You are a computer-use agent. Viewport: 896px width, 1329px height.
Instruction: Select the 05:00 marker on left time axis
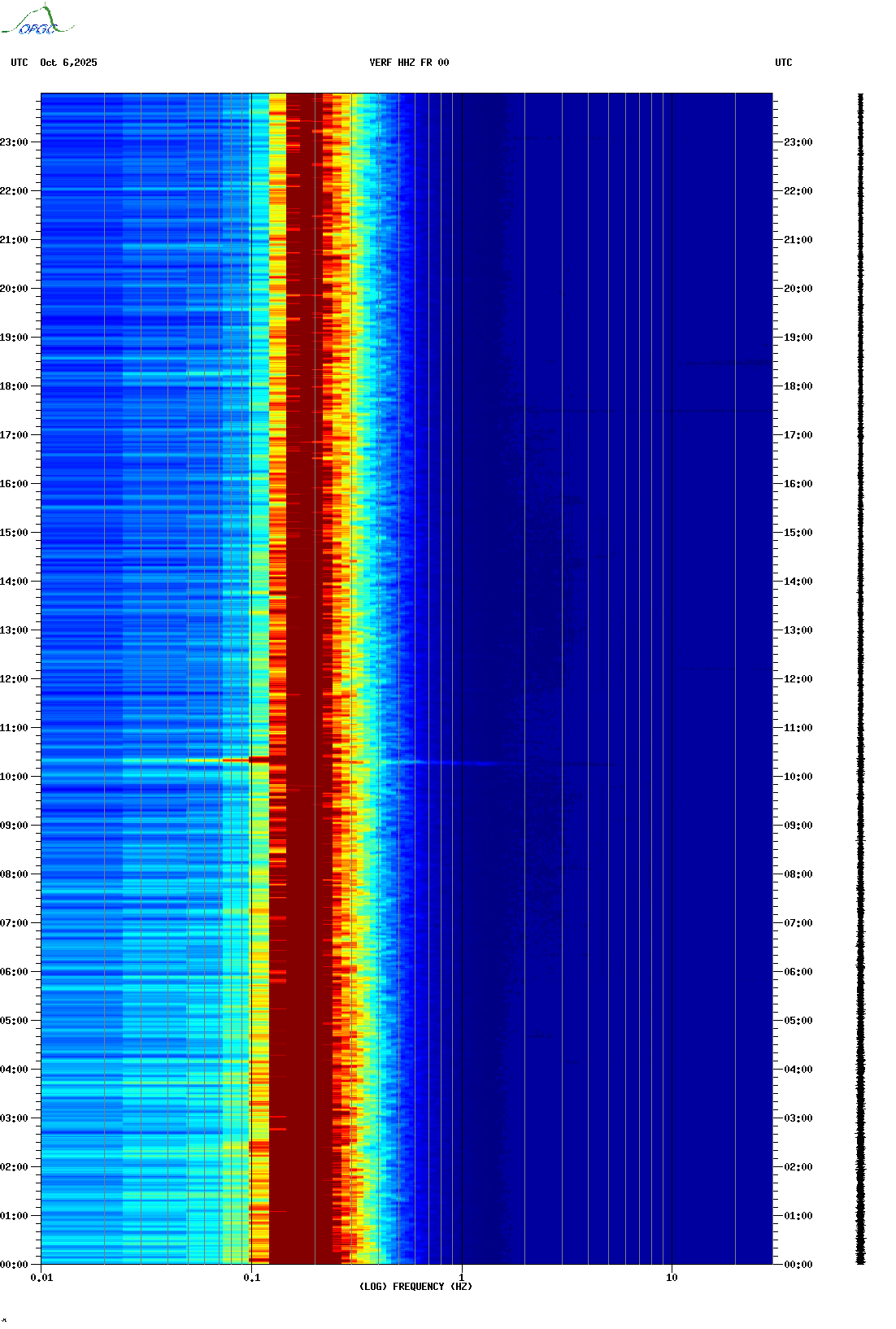15,1021
